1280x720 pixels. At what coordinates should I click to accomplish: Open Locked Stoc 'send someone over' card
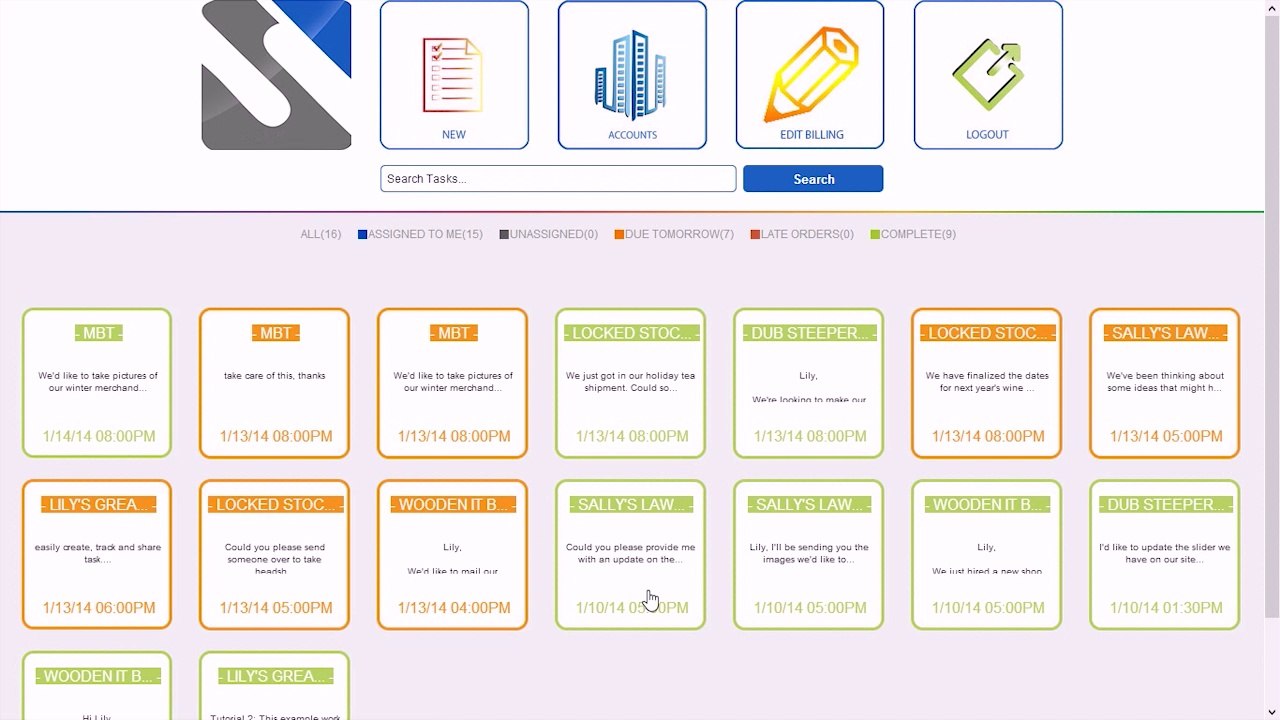point(275,555)
